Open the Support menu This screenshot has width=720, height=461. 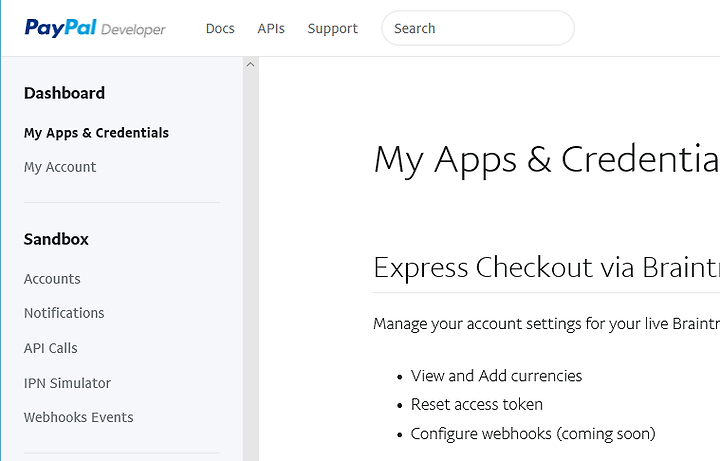(x=332, y=28)
